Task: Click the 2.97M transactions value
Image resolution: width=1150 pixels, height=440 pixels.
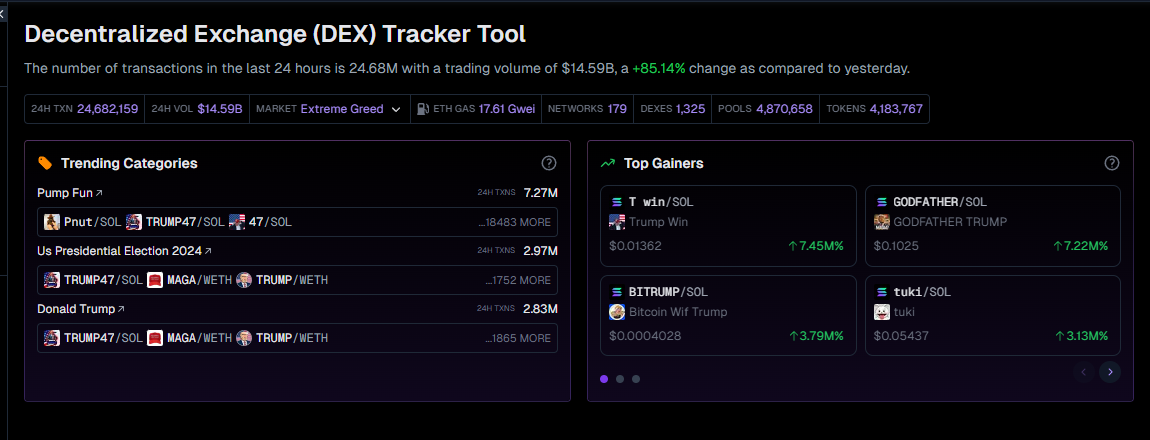Action: pyautogui.click(x=541, y=251)
